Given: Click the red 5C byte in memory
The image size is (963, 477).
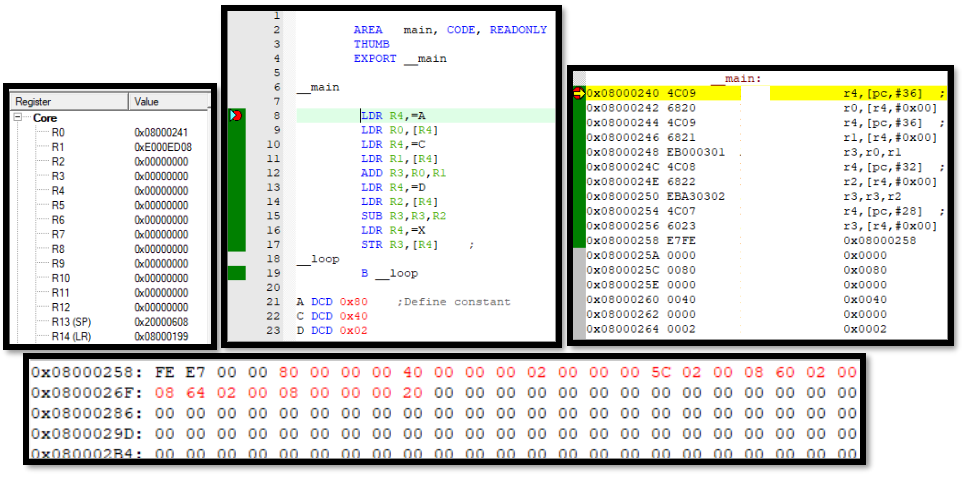Looking at the screenshot, I should (660, 372).
